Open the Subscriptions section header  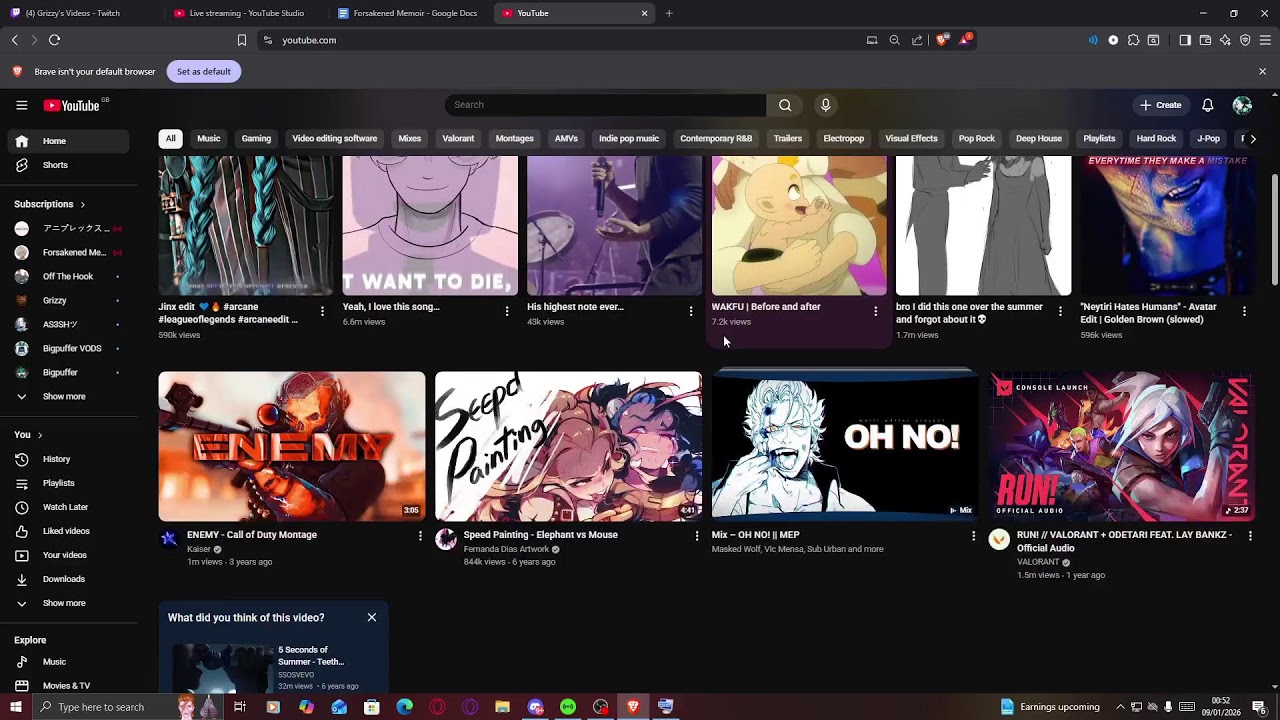pos(50,204)
